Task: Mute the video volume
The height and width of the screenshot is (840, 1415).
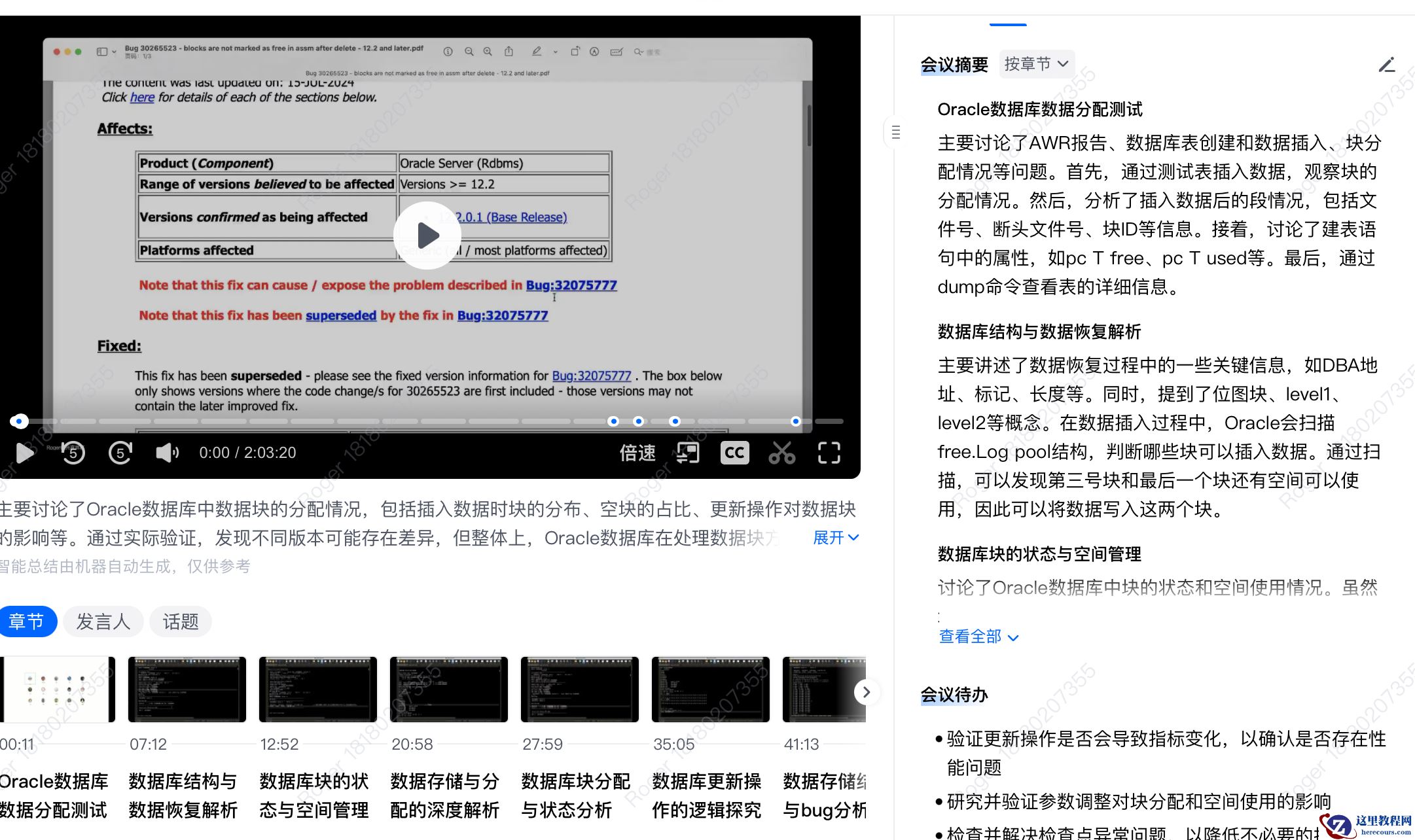Action: [167, 453]
